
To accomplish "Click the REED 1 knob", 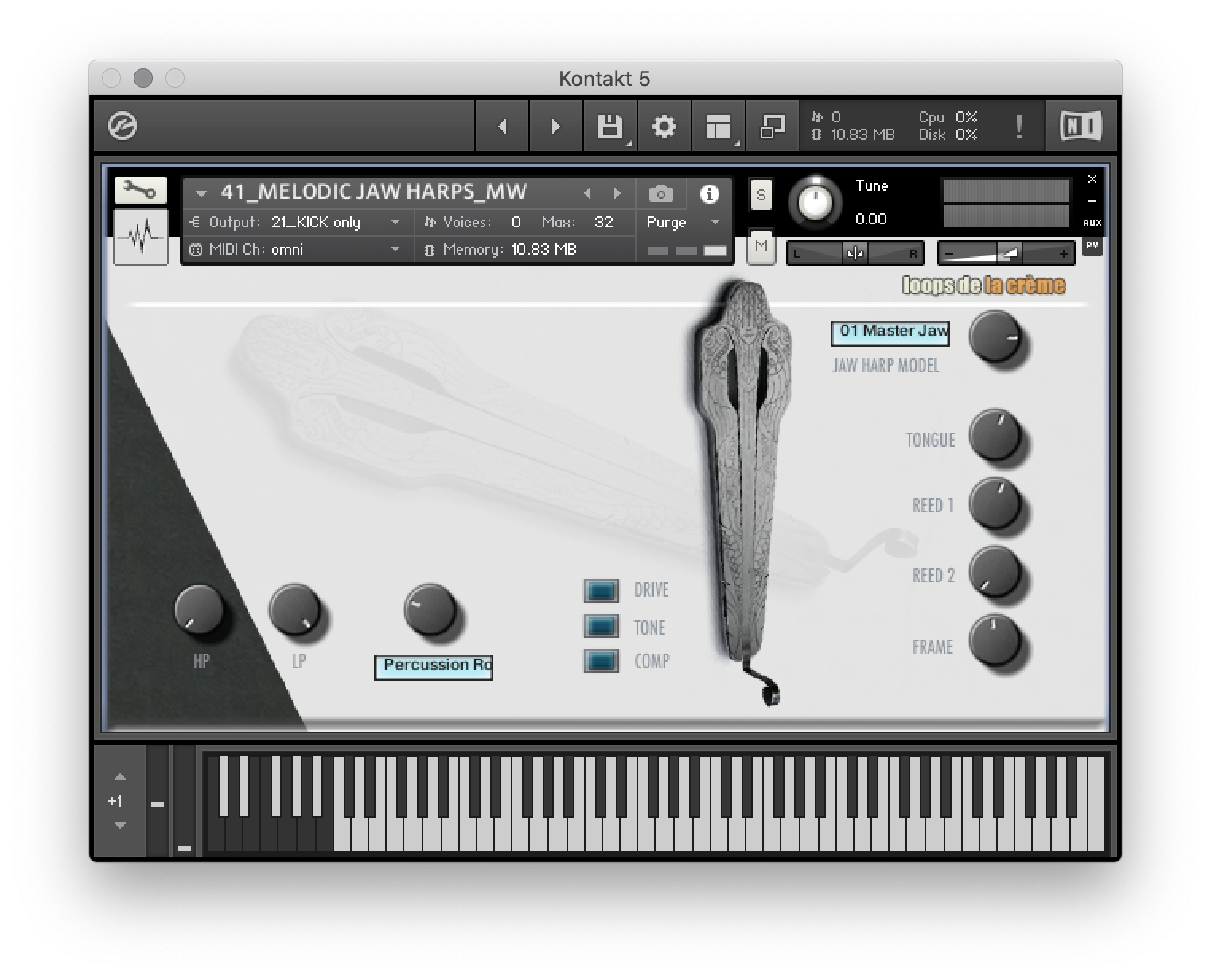I will click(x=995, y=504).
